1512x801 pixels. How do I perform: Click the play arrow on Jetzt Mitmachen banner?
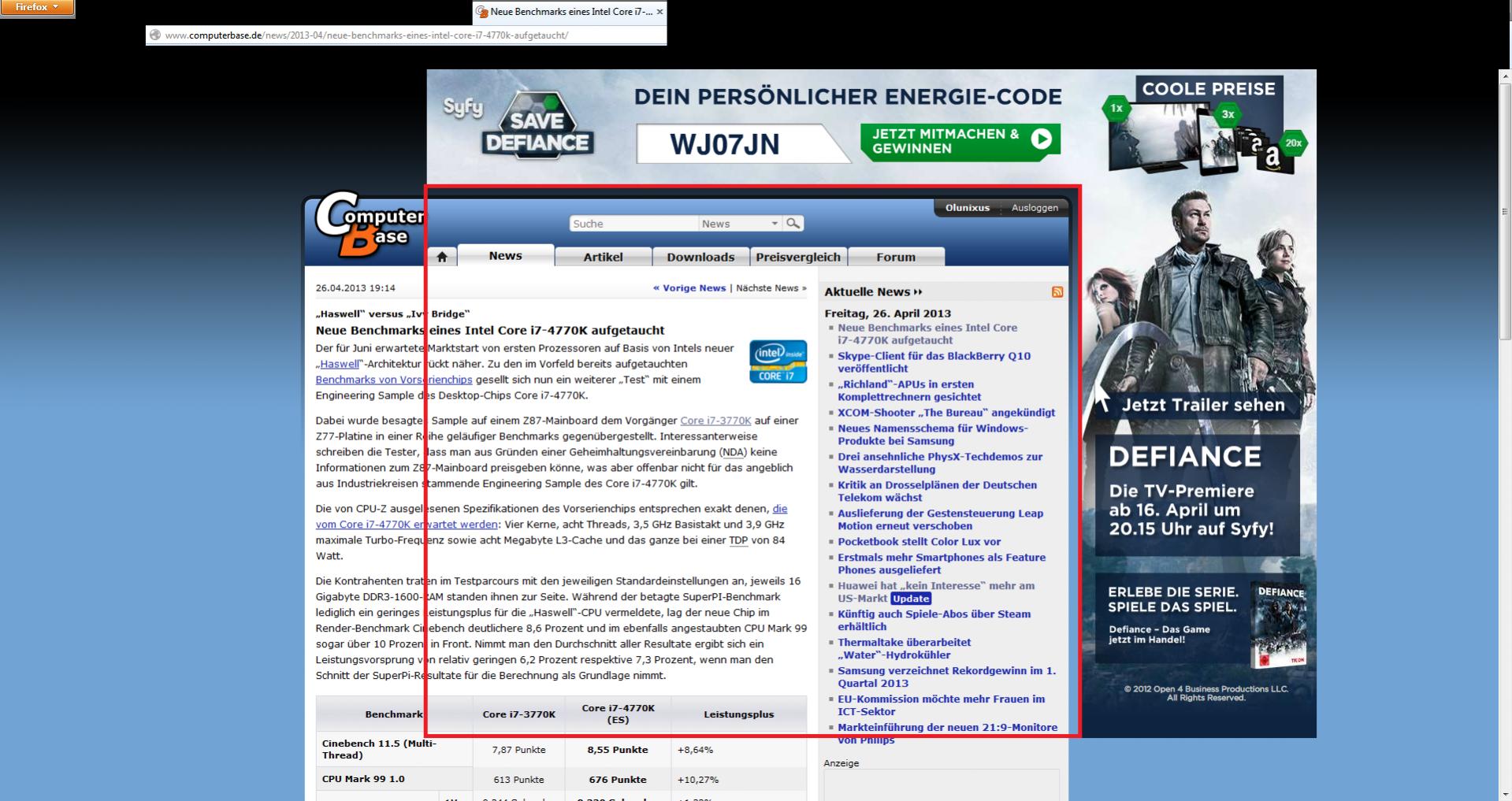pyautogui.click(x=1041, y=139)
